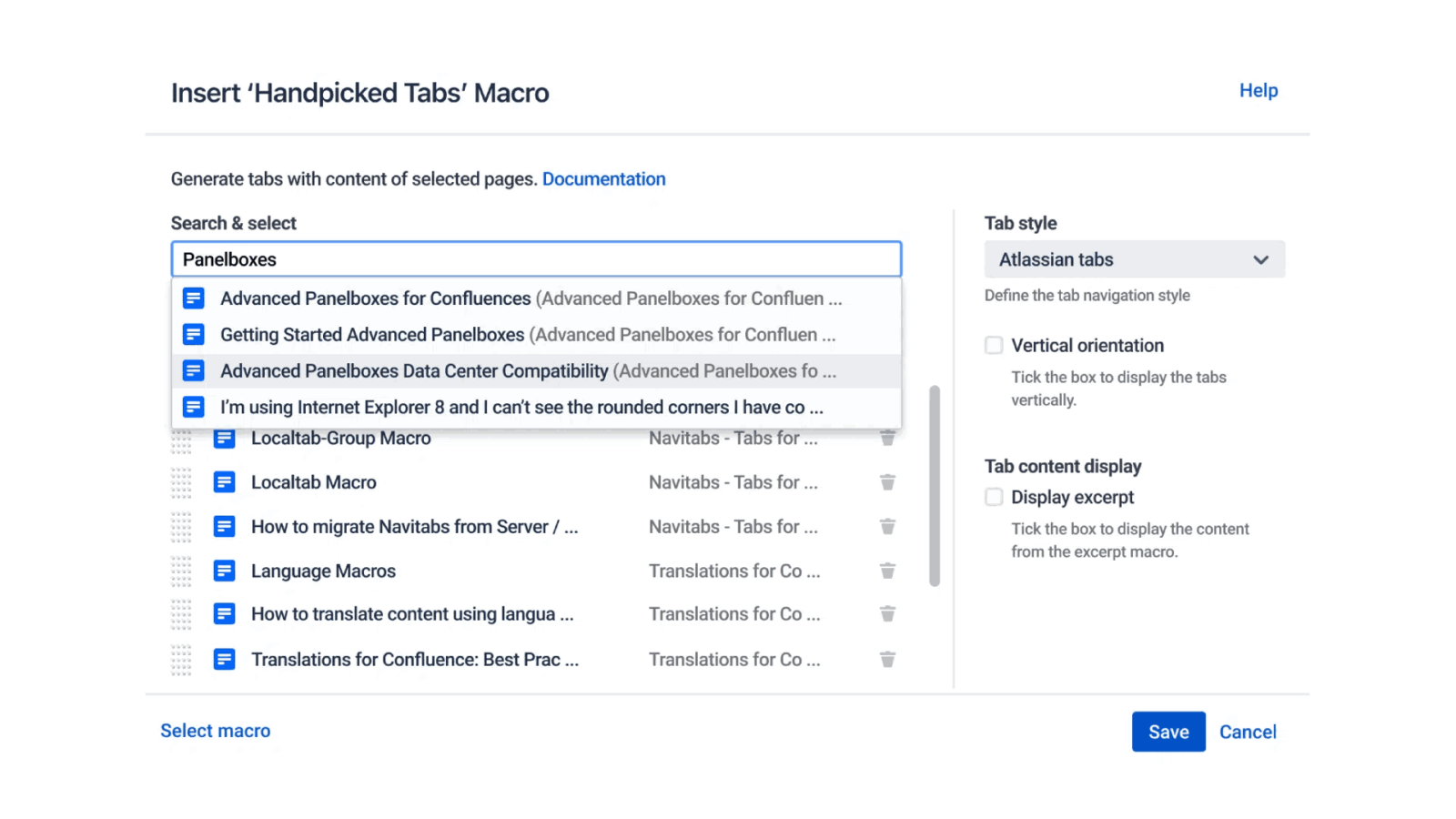This screenshot has width=1456, height=819.
Task: Click the trash icon beside Localtab-Group Macro
Action: click(x=887, y=438)
